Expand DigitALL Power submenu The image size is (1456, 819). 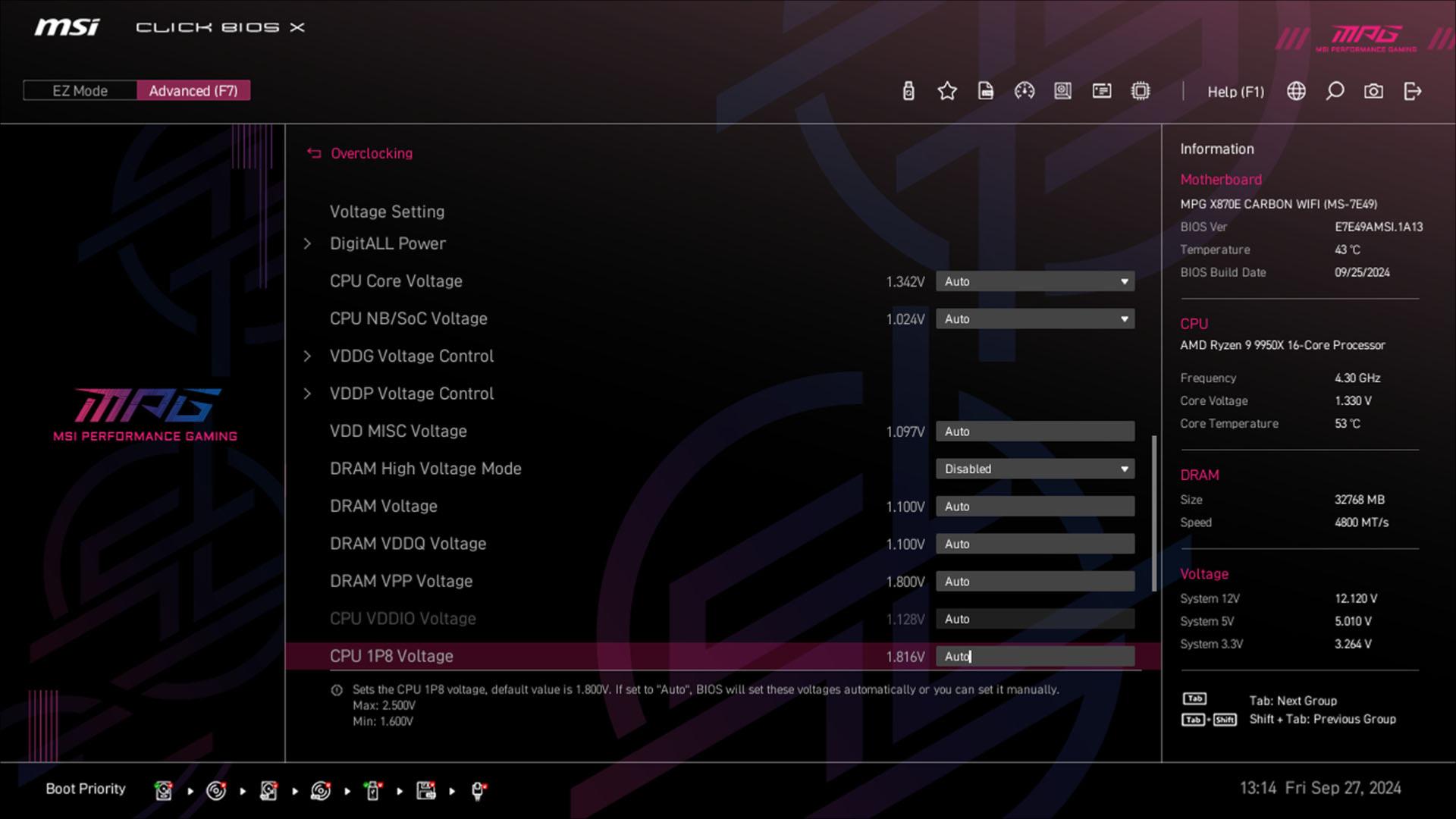click(x=388, y=243)
